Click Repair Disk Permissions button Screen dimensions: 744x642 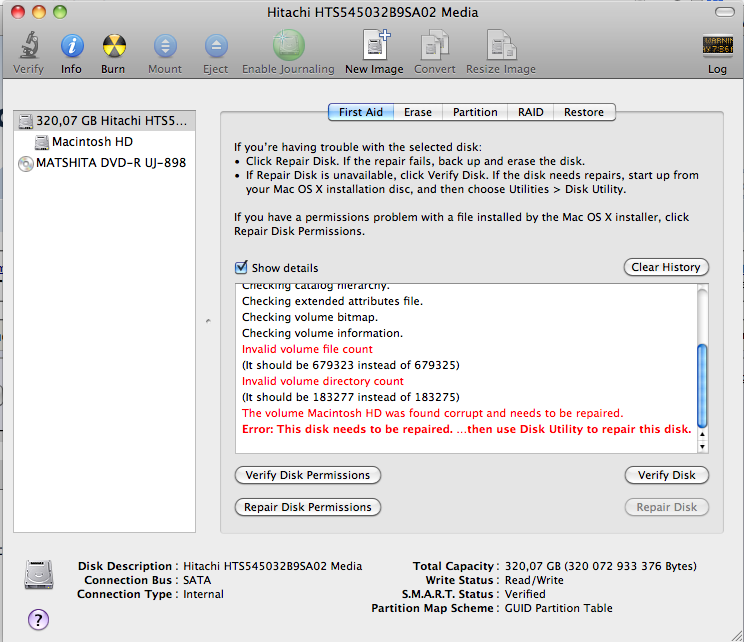[x=307, y=507]
